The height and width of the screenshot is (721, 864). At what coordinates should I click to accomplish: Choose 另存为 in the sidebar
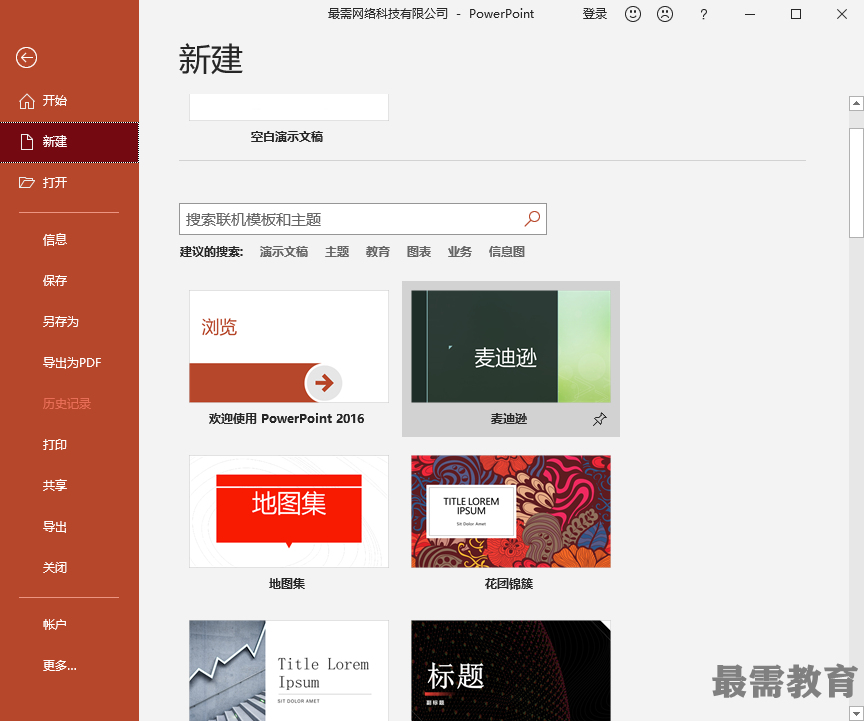click(x=61, y=321)
